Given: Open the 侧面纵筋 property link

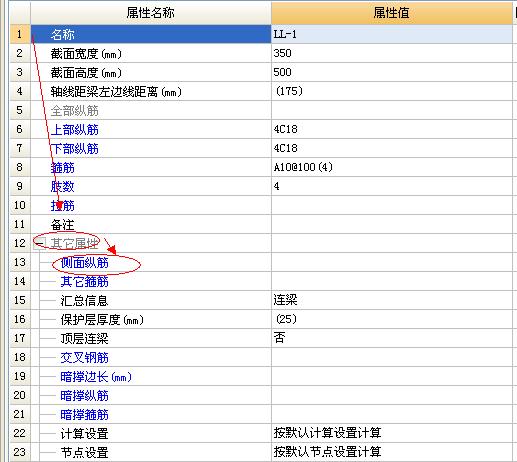Looking at the screenshot, I should pyautogui.click(x=85, y=263).
